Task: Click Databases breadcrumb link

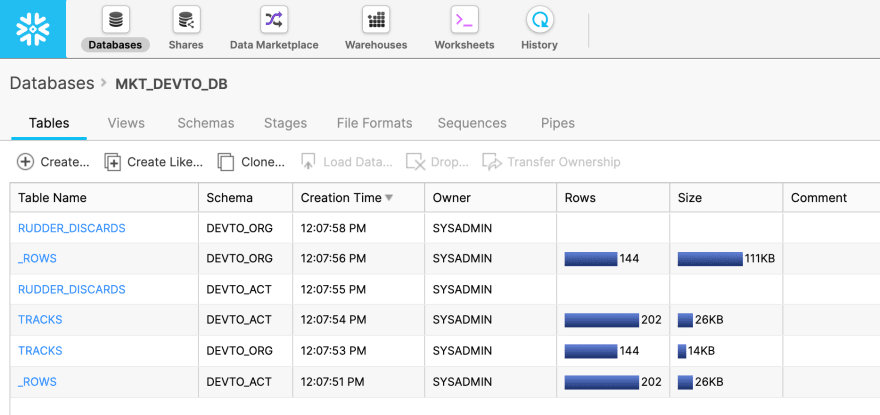Action: (51, 84)
